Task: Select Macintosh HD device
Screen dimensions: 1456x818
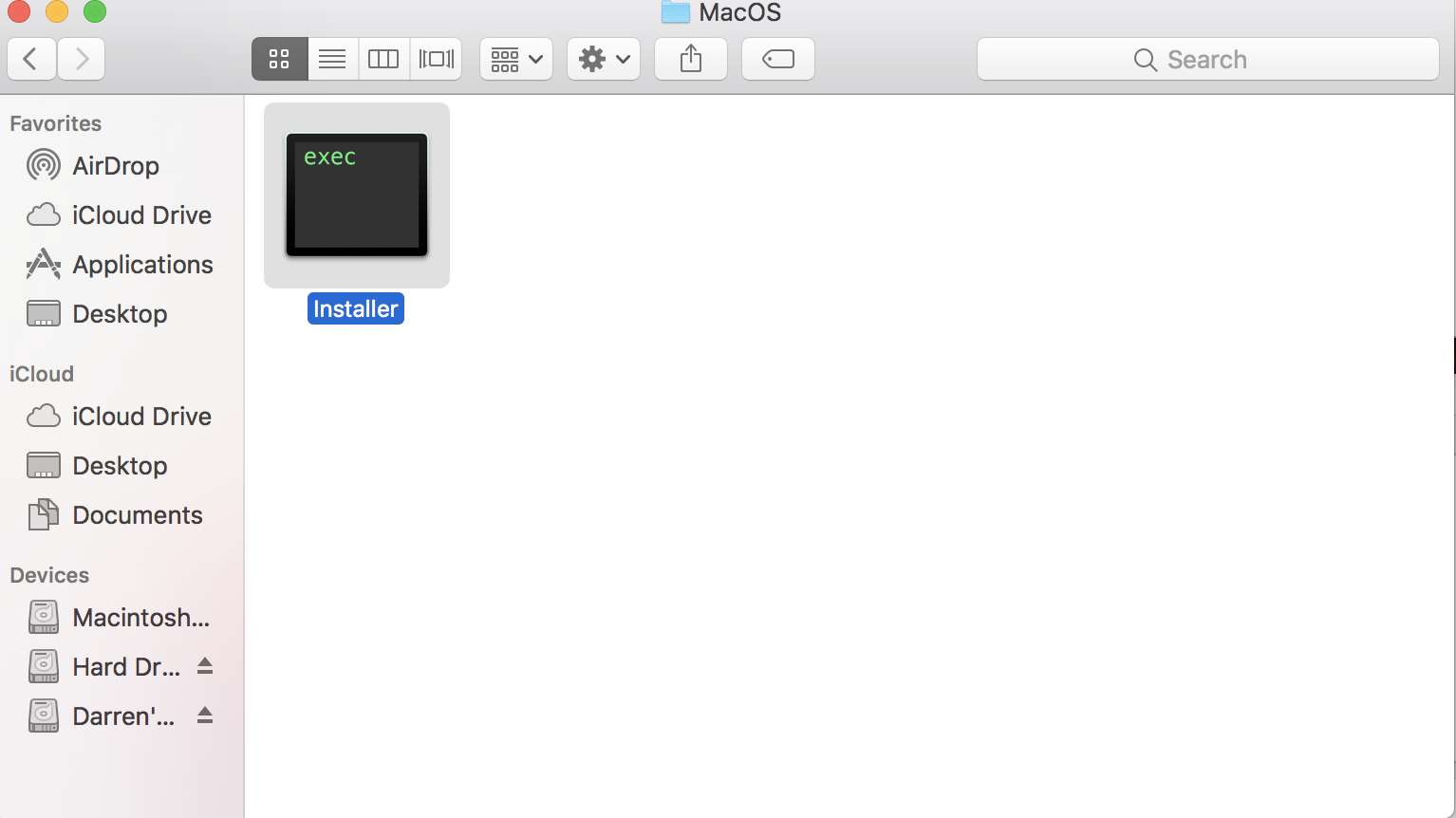Action: tap(121, 618)
